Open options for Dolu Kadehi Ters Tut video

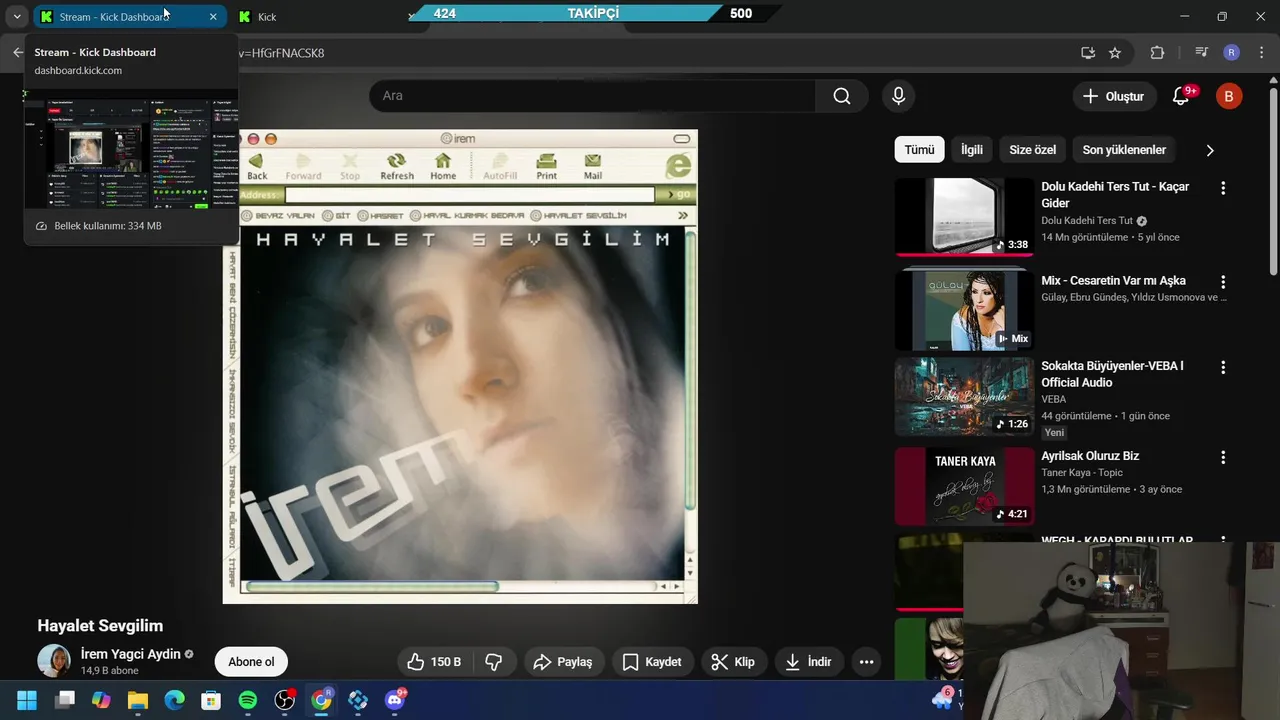pyautogui.click(x=1222, y=188)
